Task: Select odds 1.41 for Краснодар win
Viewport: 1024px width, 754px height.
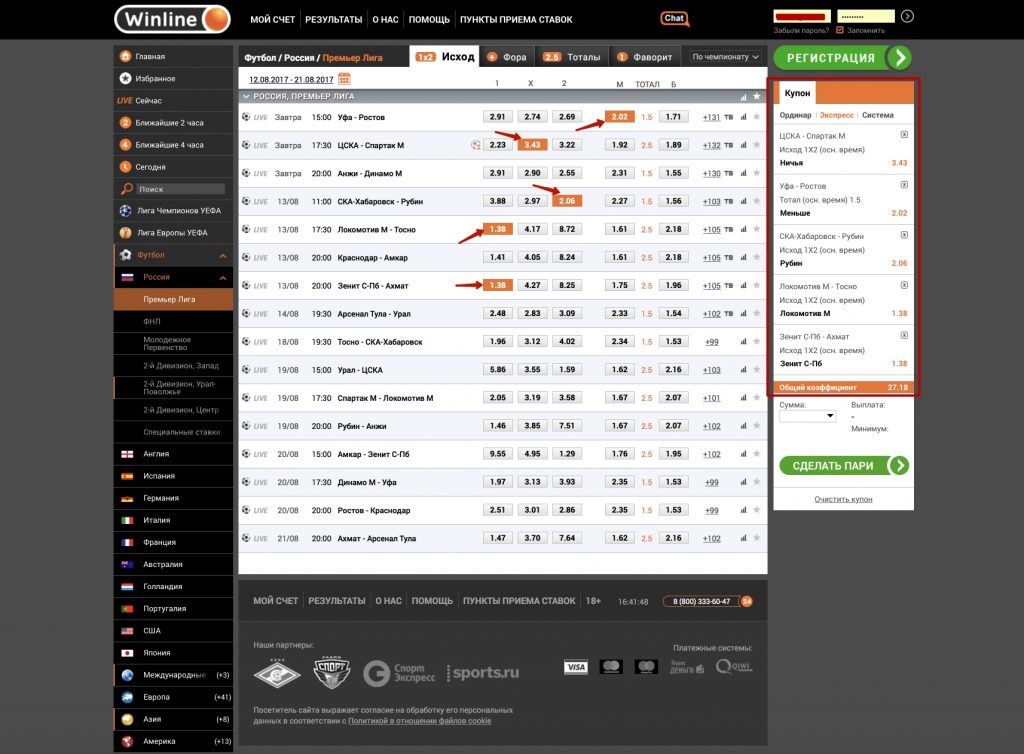Action: coord(497,257)
